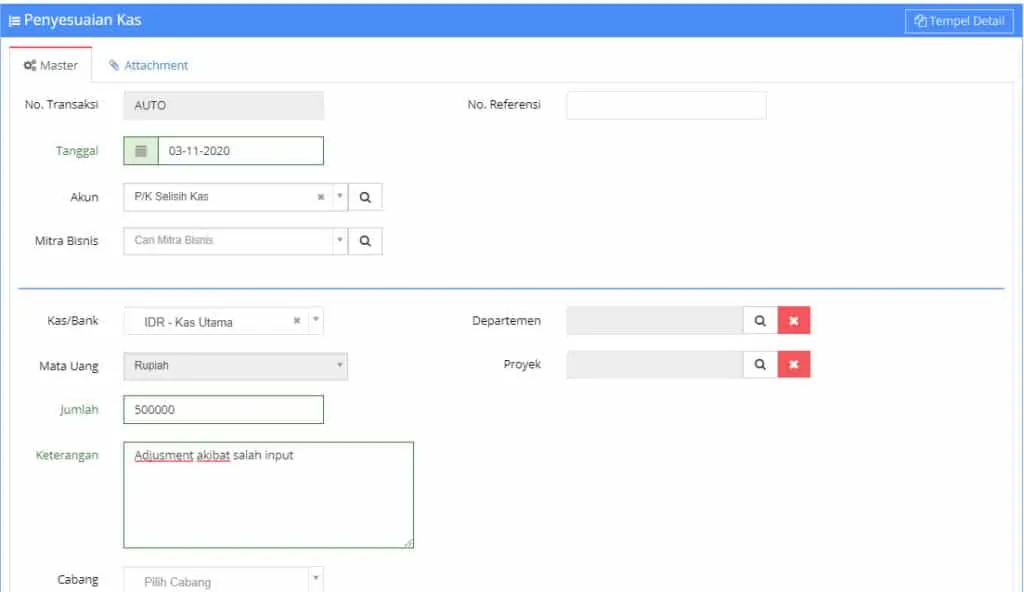Click the Penyesuaian Kas list icon
Screen dimensions: 1024x592
pos(14,21)
